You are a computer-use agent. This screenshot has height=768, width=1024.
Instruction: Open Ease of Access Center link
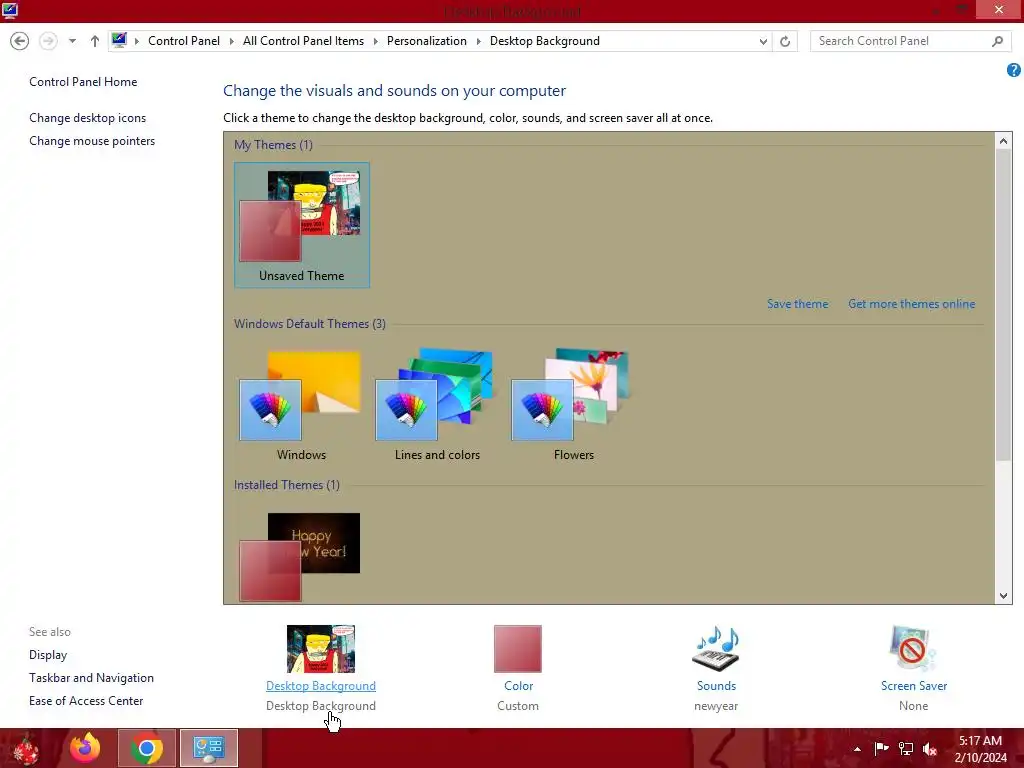[x=86, y=701]
